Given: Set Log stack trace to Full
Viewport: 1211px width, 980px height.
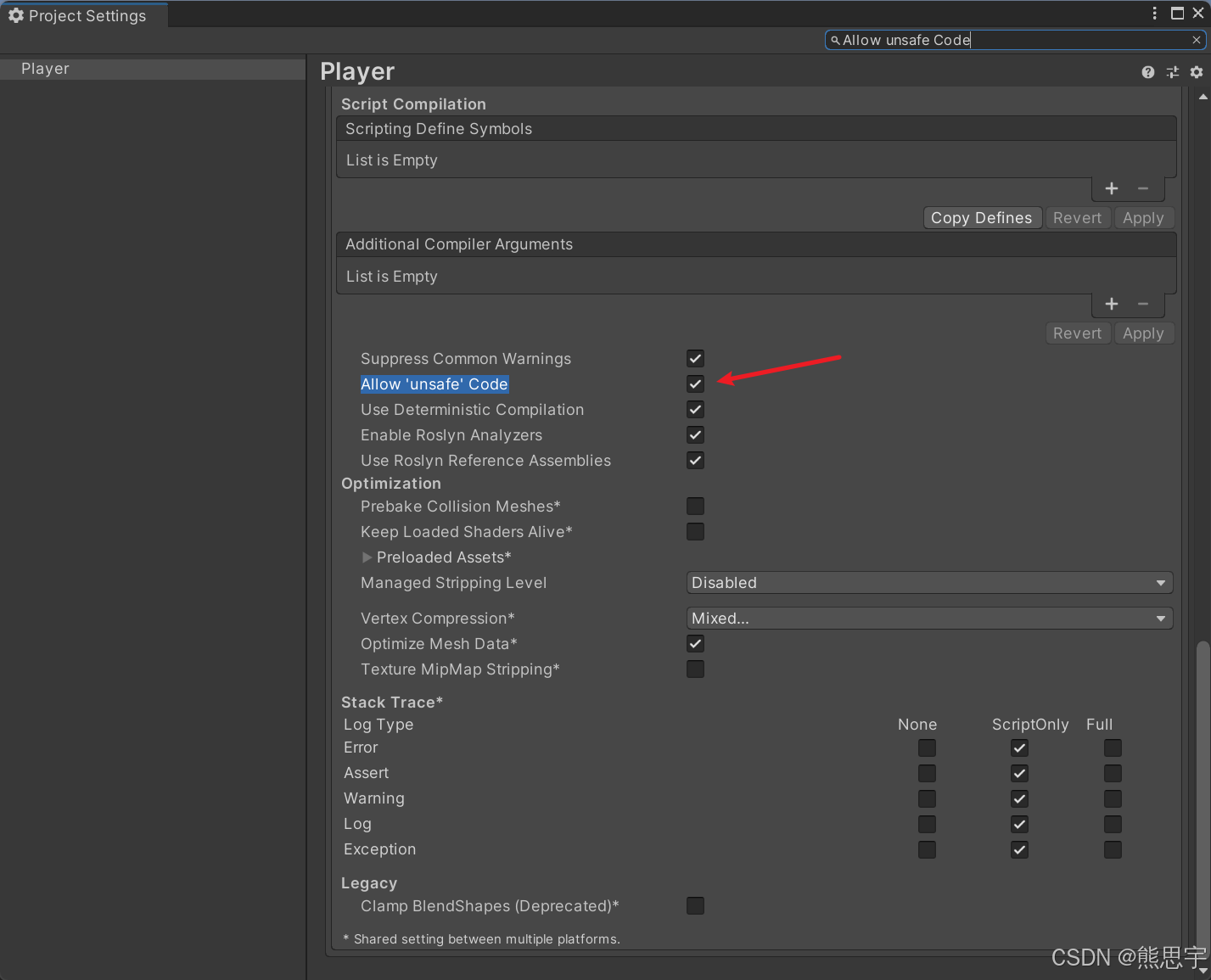Looking at the screenshot, I should coord(1113,824).
